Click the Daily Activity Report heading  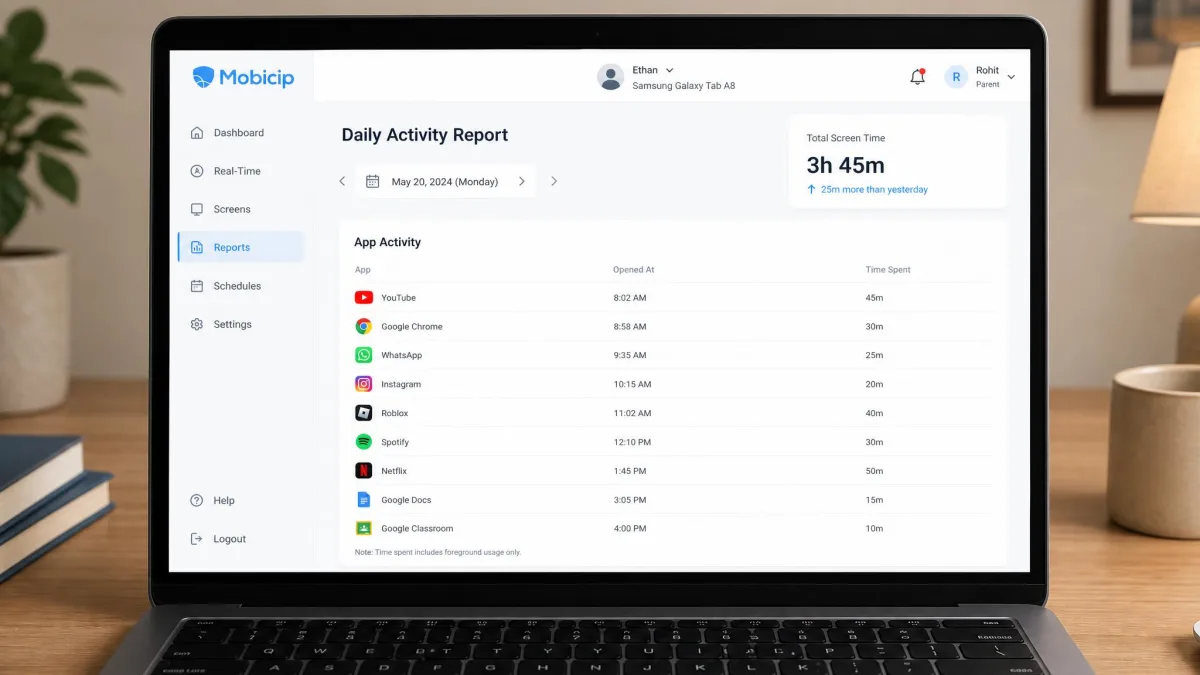coord(425,135)
